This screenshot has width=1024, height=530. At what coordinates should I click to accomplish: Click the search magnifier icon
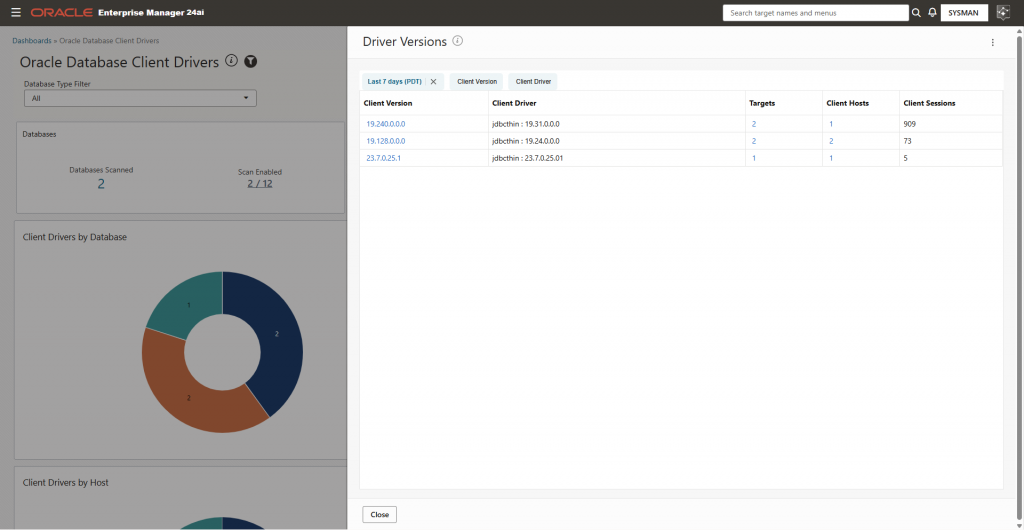916,12
